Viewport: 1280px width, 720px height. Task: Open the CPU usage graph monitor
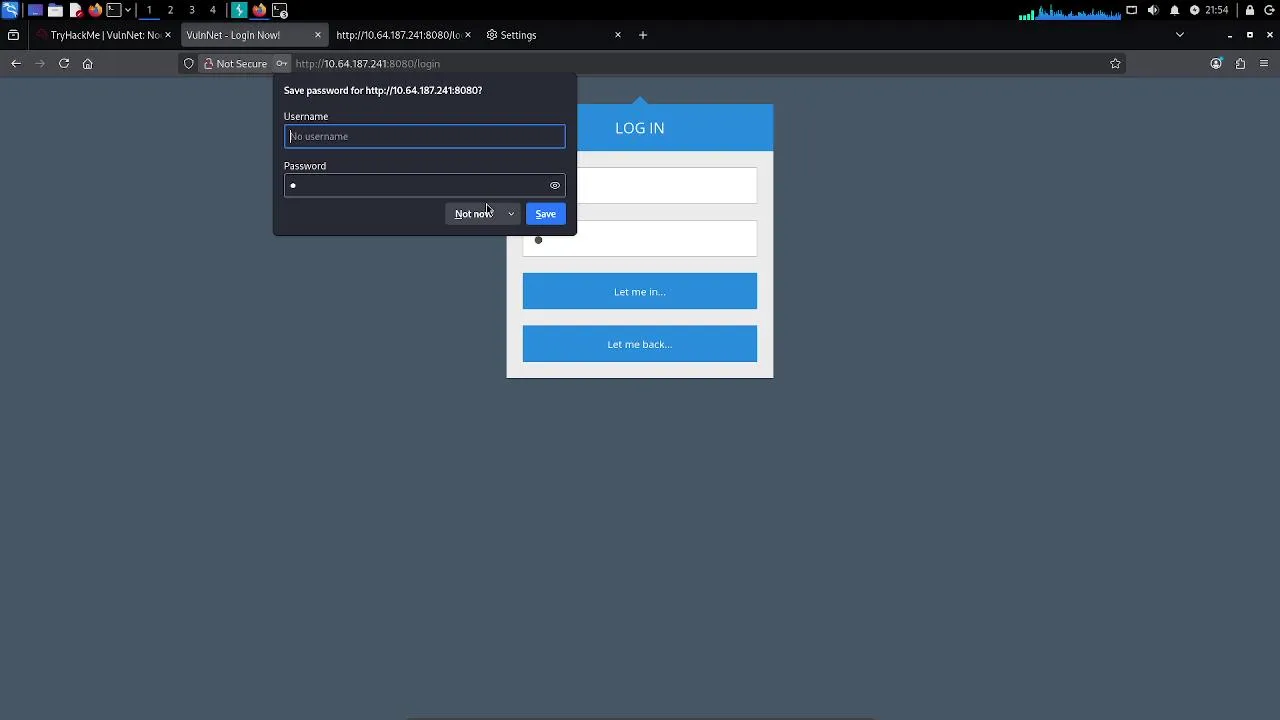click(1069, 11)
